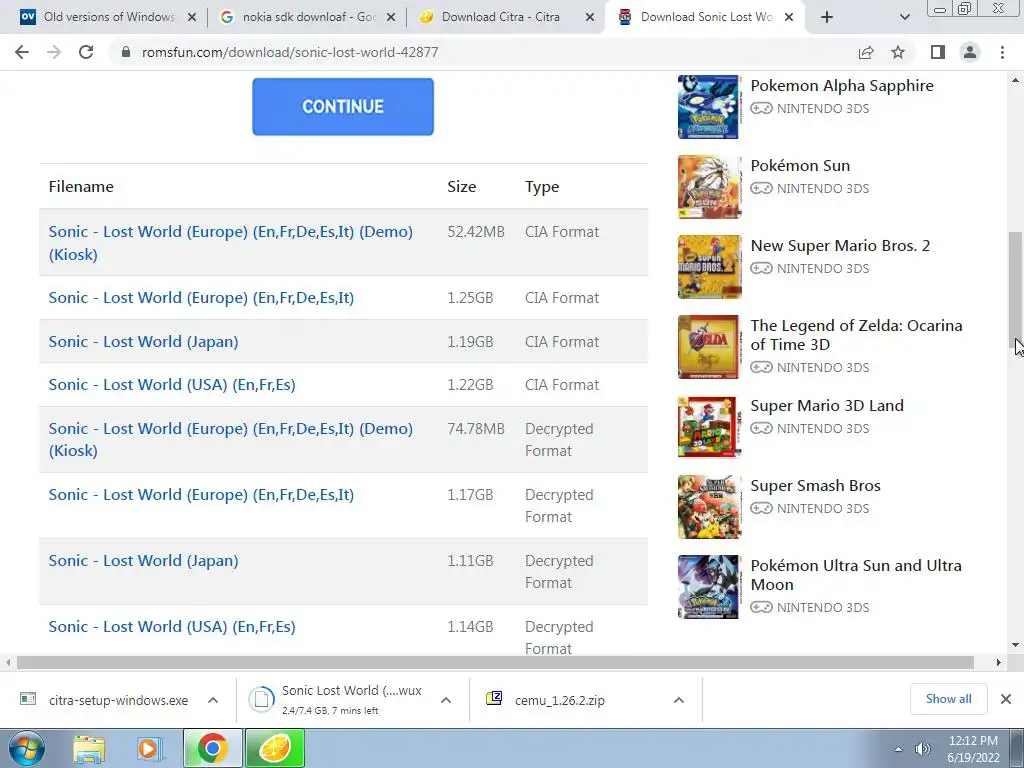Open Windows Explorer from the taskbar
Screen dimensions: 1024x768
(89, 748)
